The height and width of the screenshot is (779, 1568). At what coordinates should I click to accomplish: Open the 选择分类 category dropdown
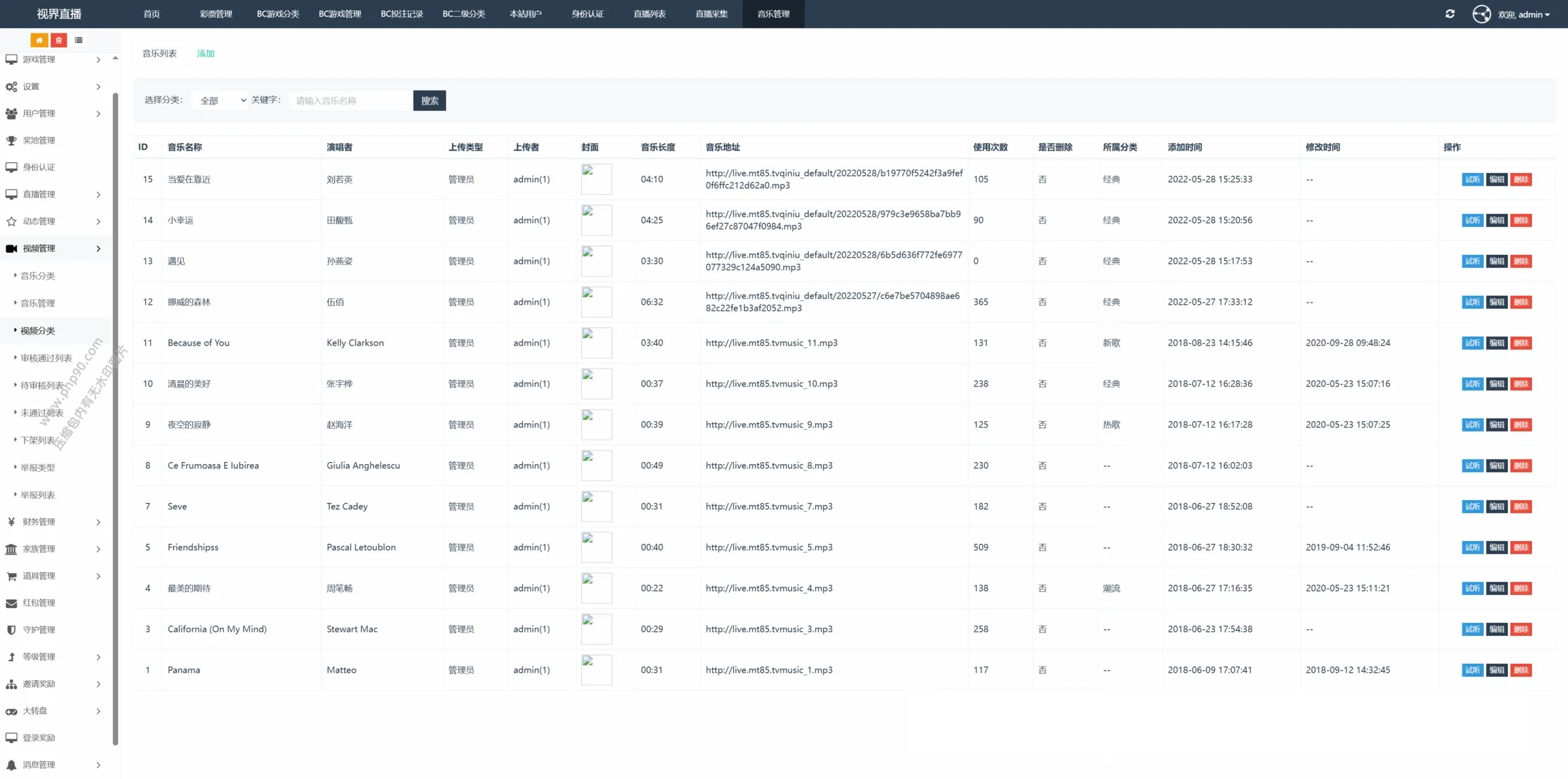(x=220, y=100)
